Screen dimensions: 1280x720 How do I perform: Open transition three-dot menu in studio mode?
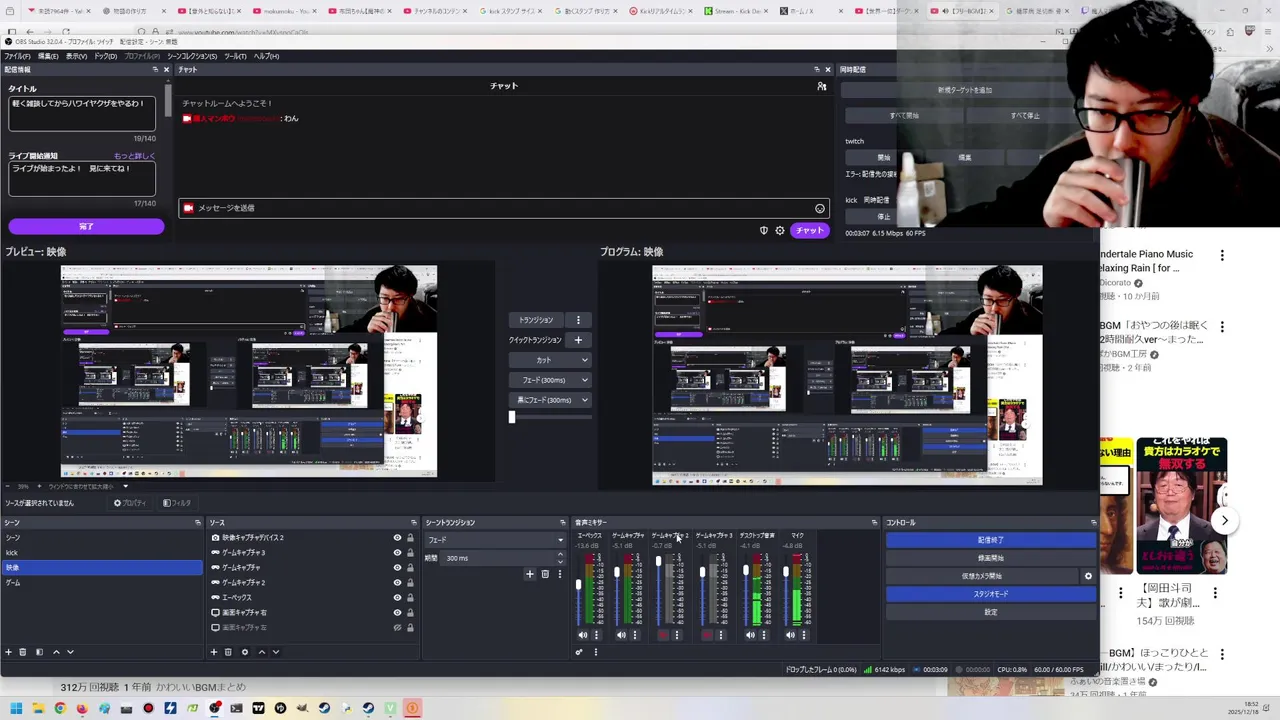(578, 320)
